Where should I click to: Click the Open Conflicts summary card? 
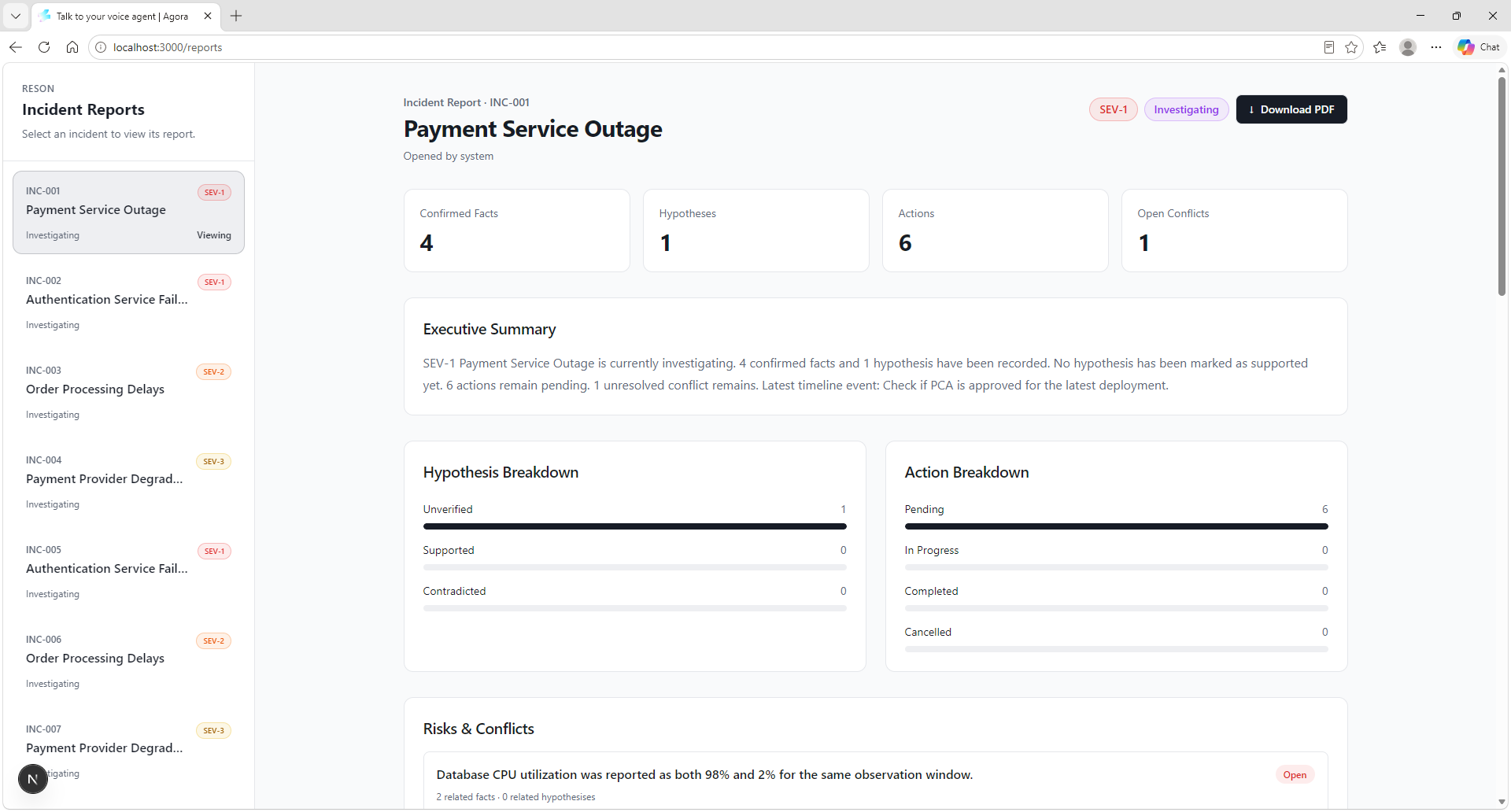click(1235, 231)
